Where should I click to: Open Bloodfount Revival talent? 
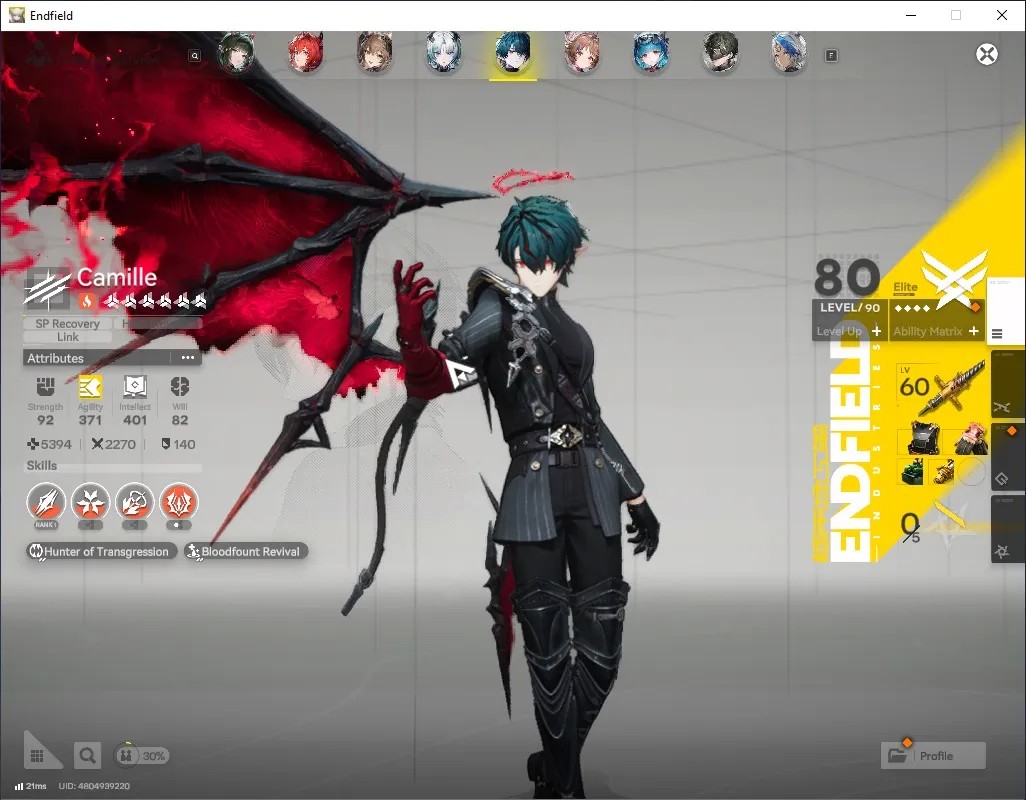[x=245, y=551]
